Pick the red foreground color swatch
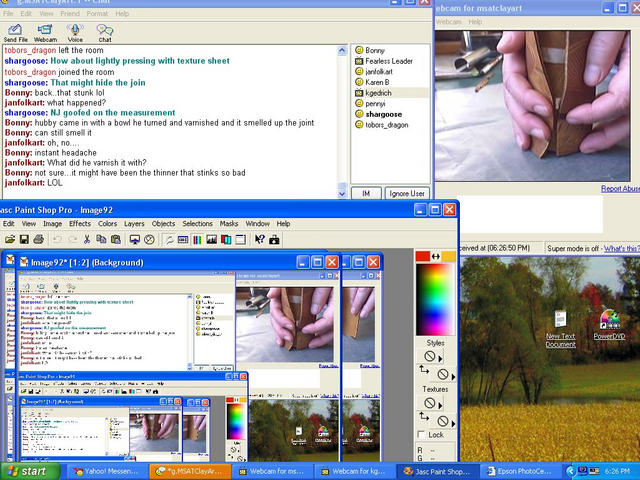Screen dimensions: 640x480 pyautogui.click(x=423, y=256)
